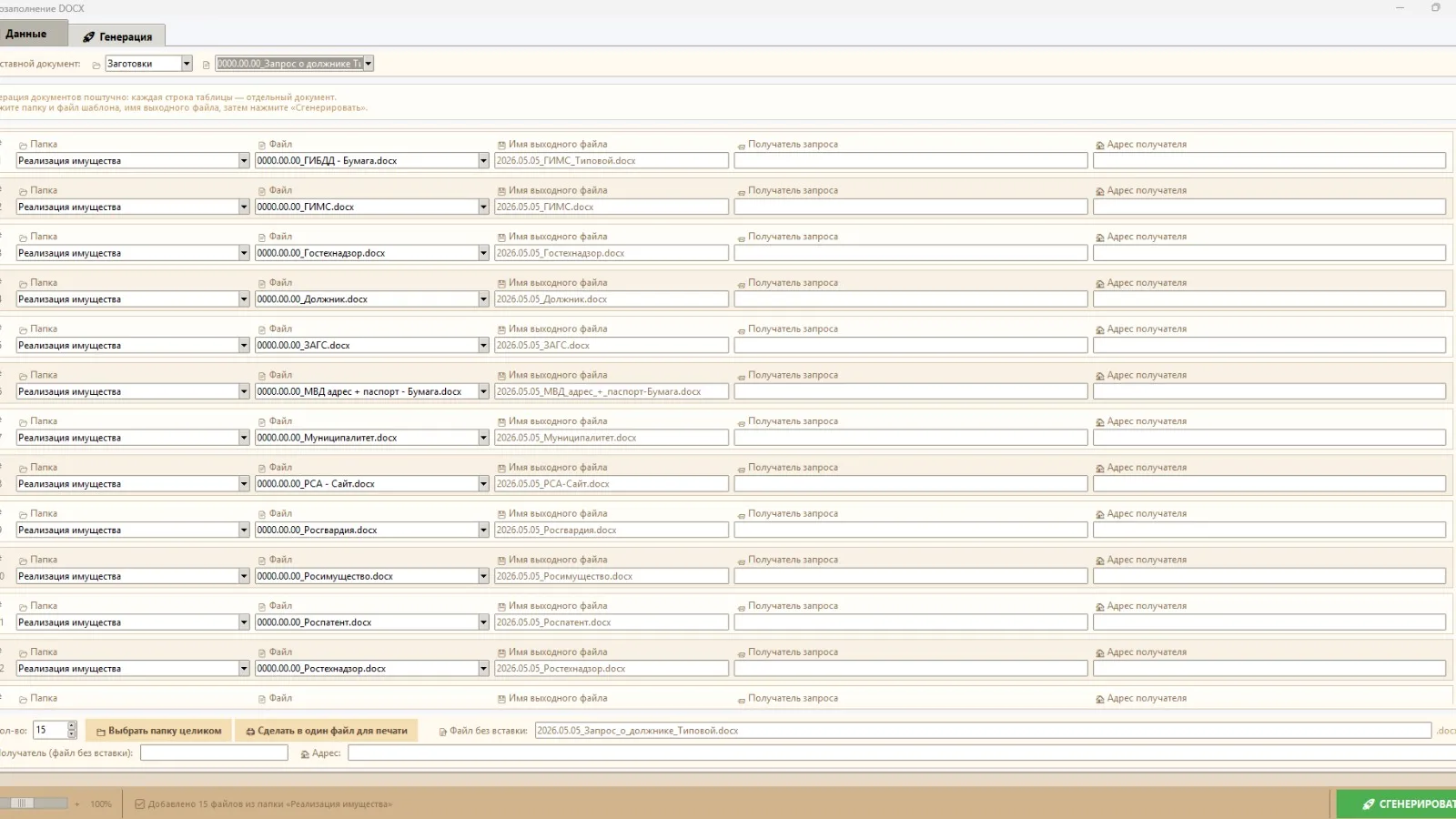Open file dropdown for Росгвардия.docx
1456x819 pixels.
(483, 531)
